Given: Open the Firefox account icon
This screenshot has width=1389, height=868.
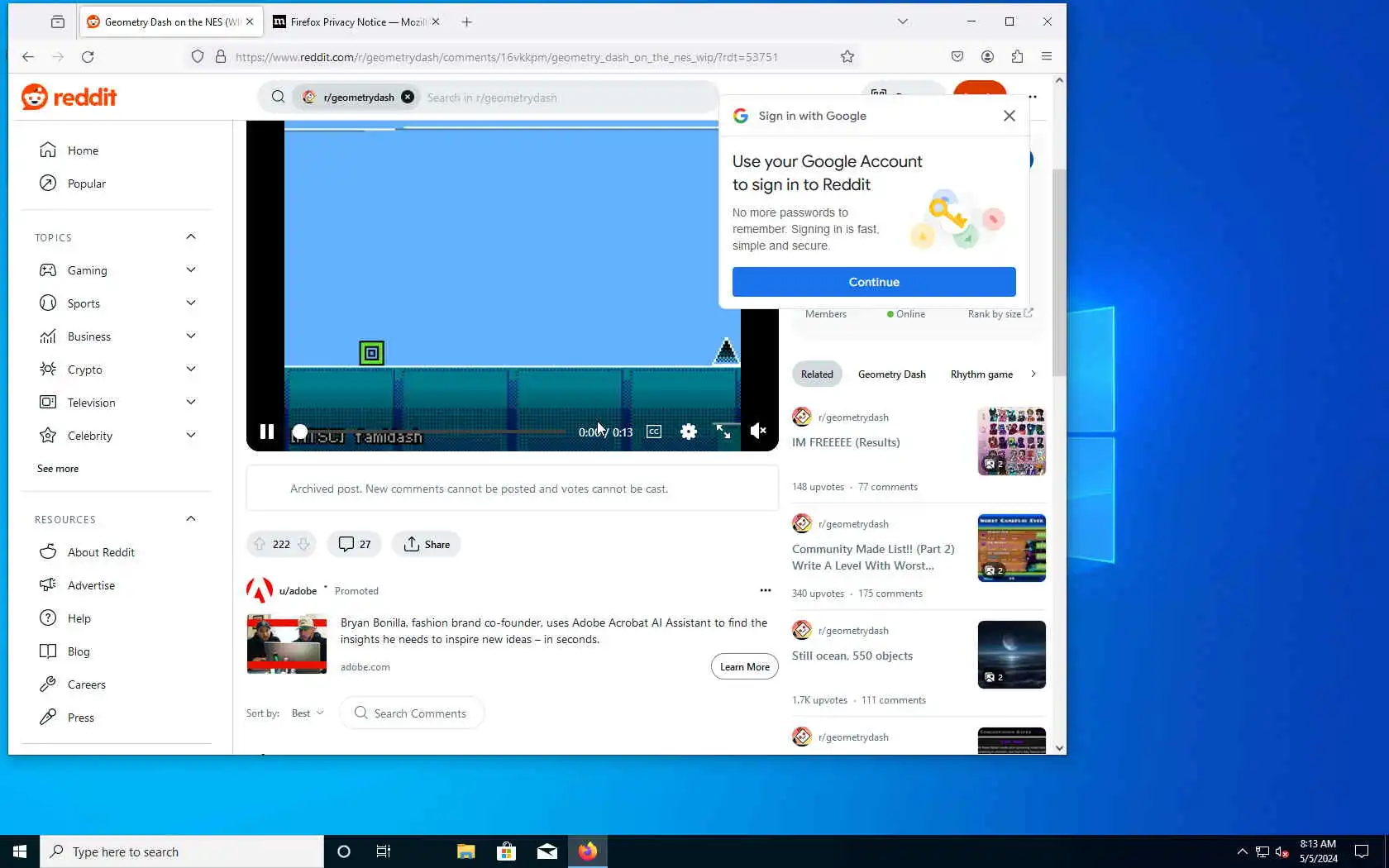Looking at the screenshot, I should point(987,57).
